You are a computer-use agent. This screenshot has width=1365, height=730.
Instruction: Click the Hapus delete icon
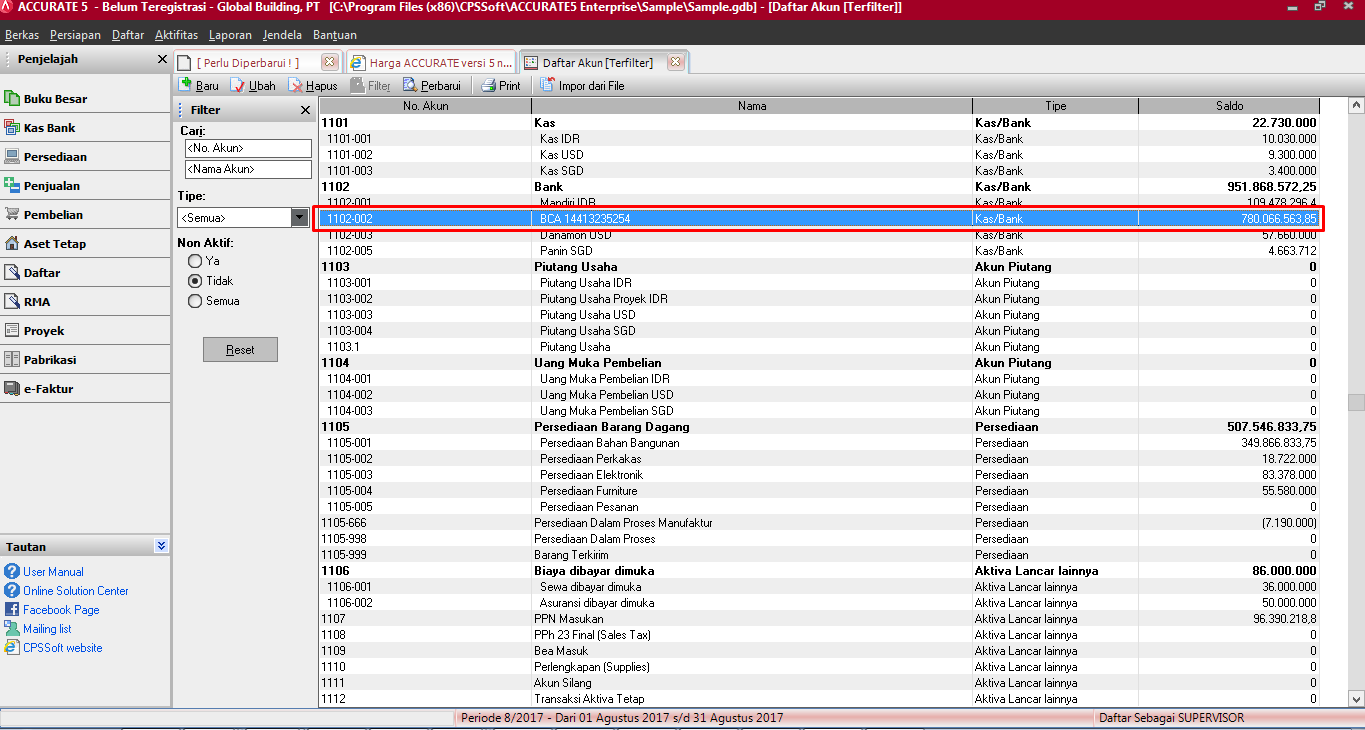point(296,85)
